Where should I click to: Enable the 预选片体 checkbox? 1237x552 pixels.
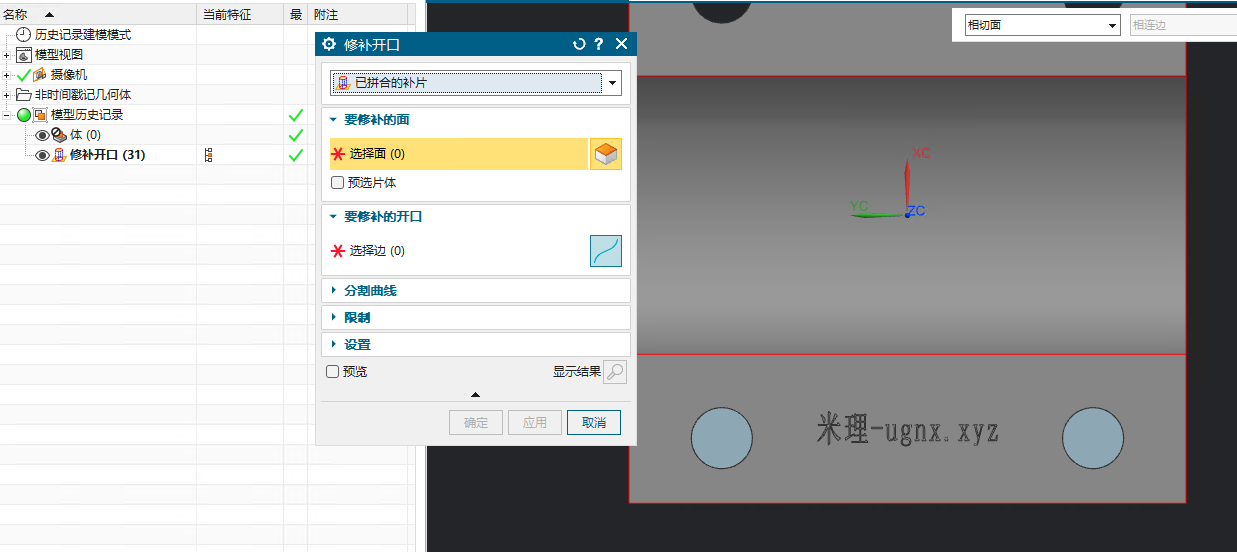tap(337, 183)
